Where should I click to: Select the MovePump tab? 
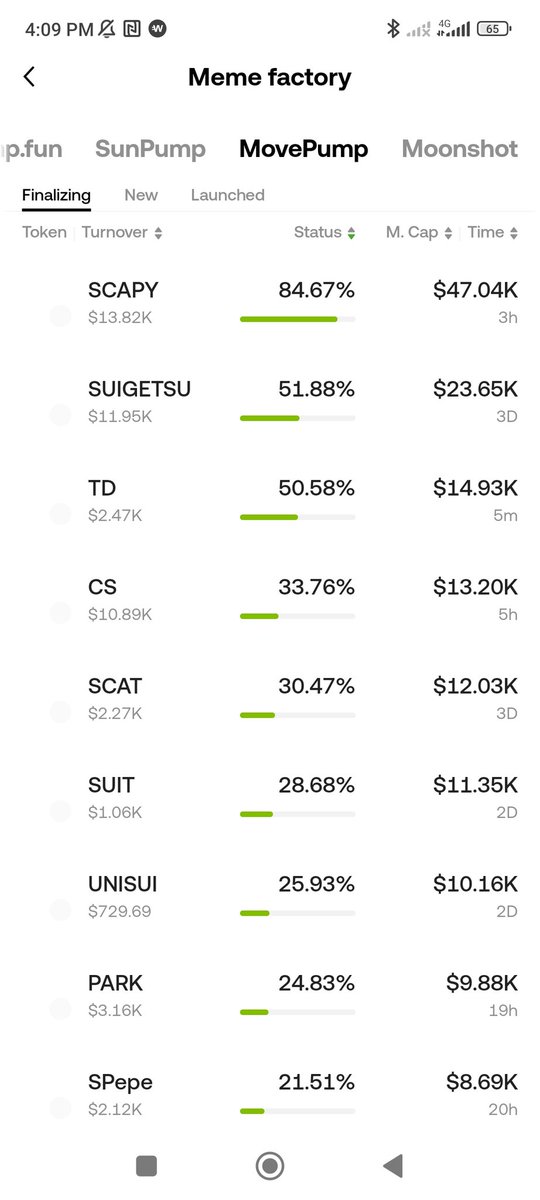(x=303, y=149)
